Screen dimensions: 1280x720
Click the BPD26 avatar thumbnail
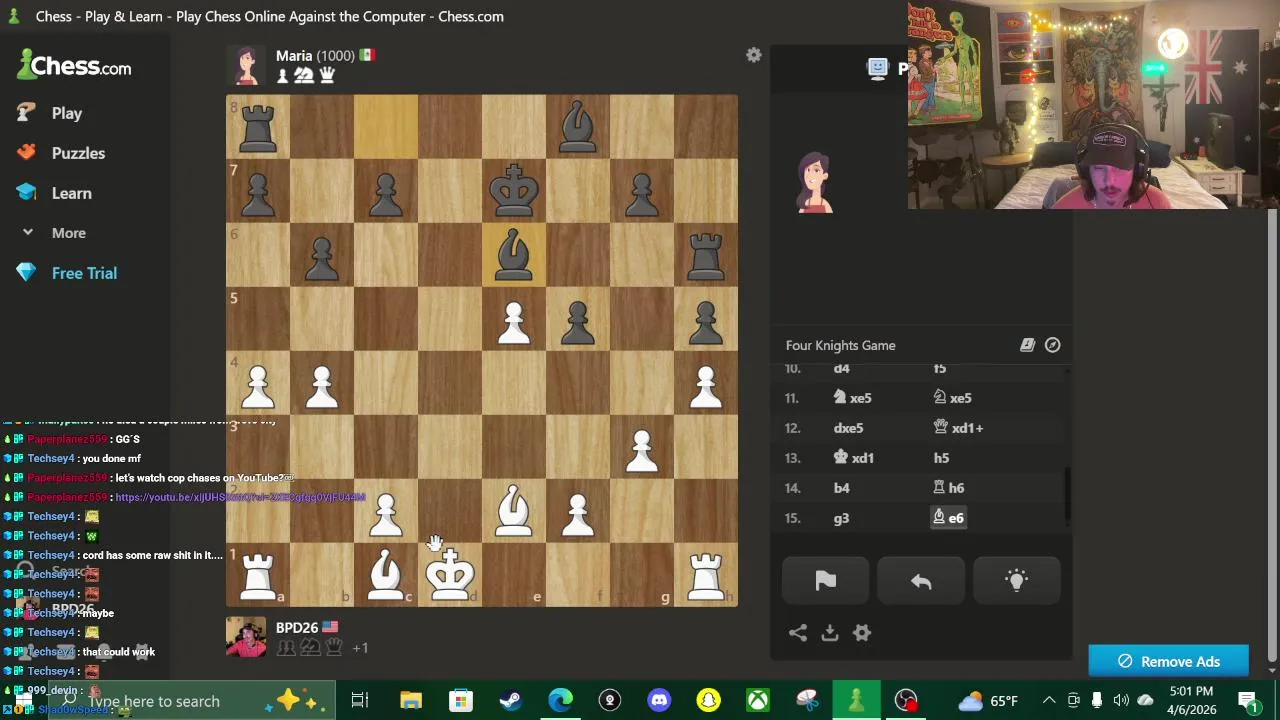pyautogui.click(x=246, y=637)
